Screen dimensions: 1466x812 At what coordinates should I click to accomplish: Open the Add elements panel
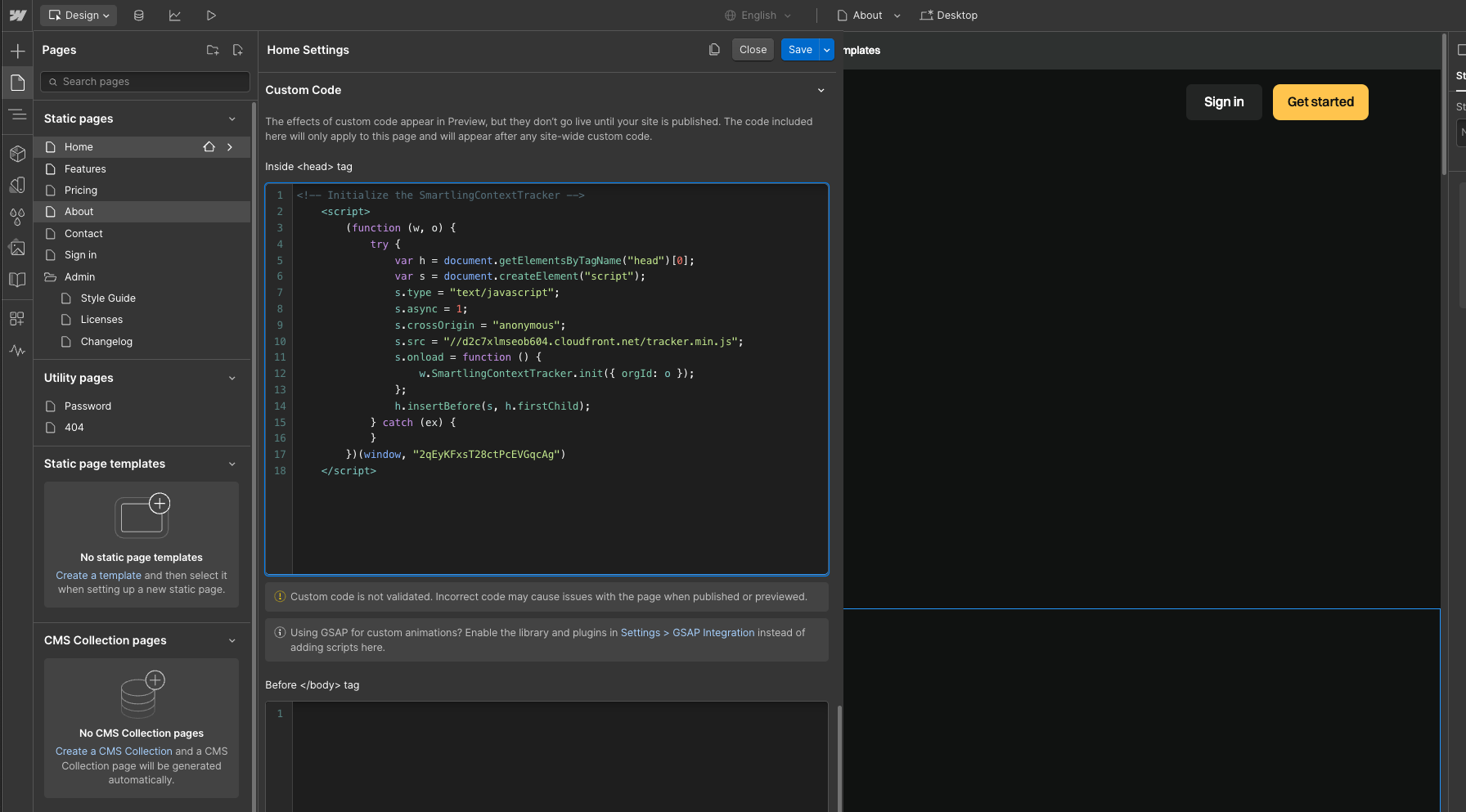coord(17,52)
